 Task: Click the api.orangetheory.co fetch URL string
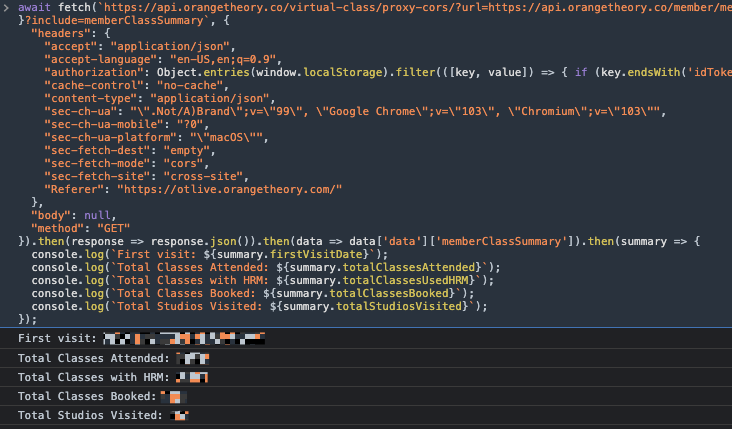pos(415,7)
